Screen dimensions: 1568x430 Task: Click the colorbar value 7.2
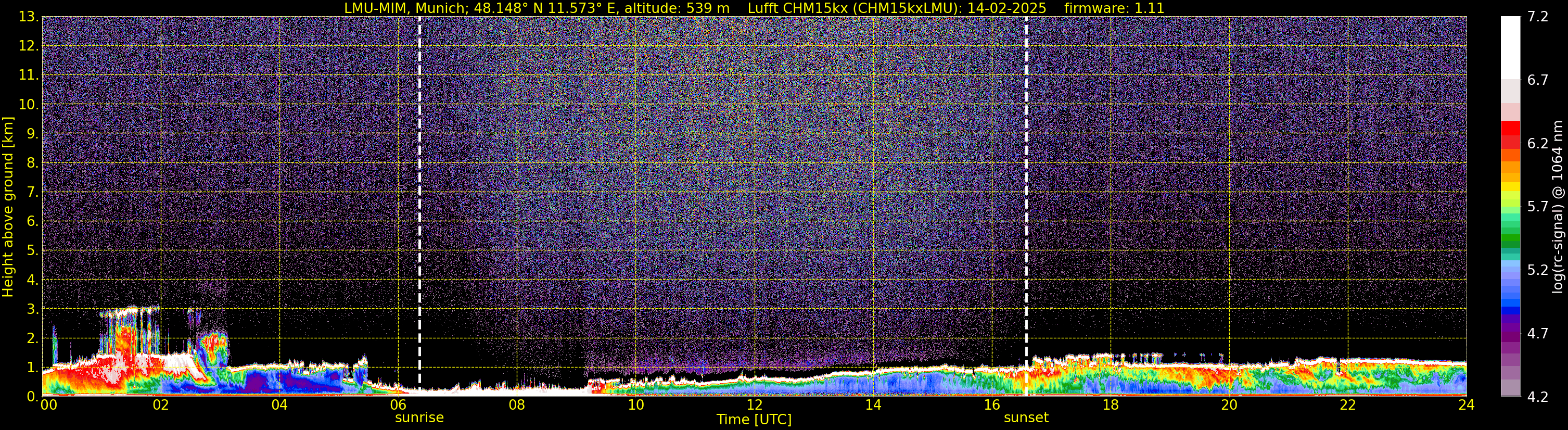1538,17
